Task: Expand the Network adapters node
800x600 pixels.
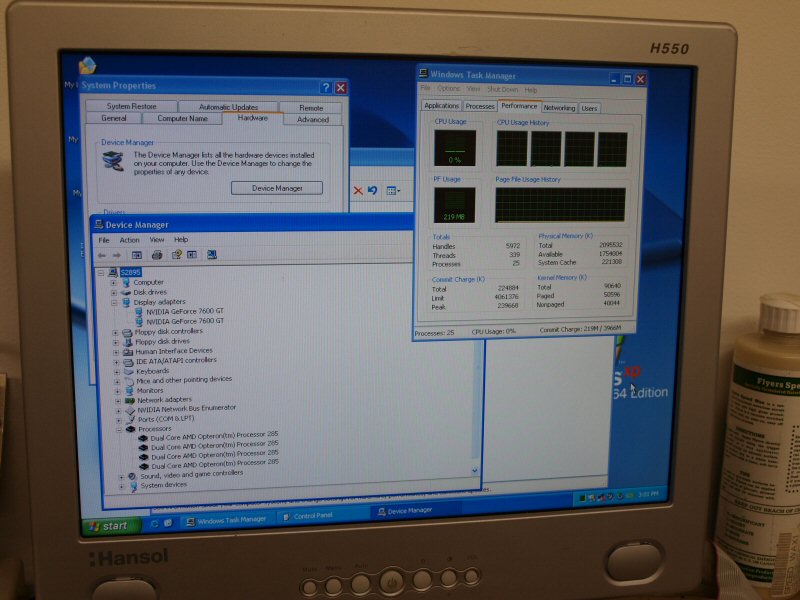Action: [x=118, y=401]
